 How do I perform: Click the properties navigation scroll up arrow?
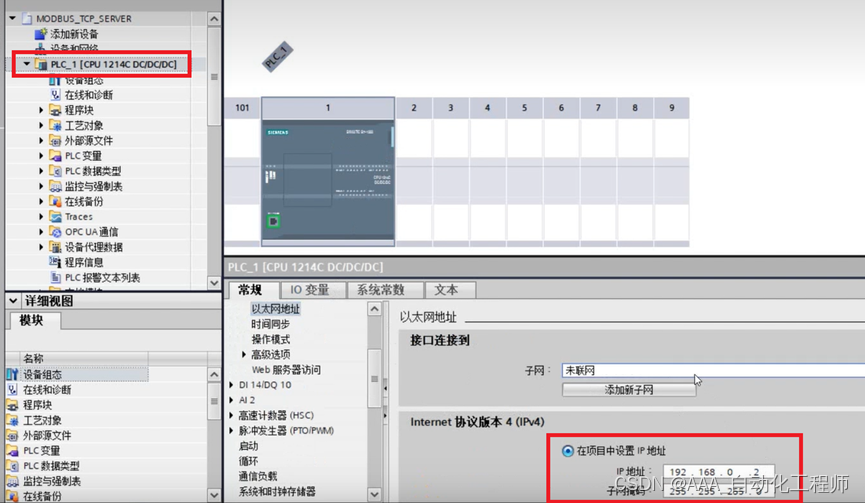tap(375, 309)
